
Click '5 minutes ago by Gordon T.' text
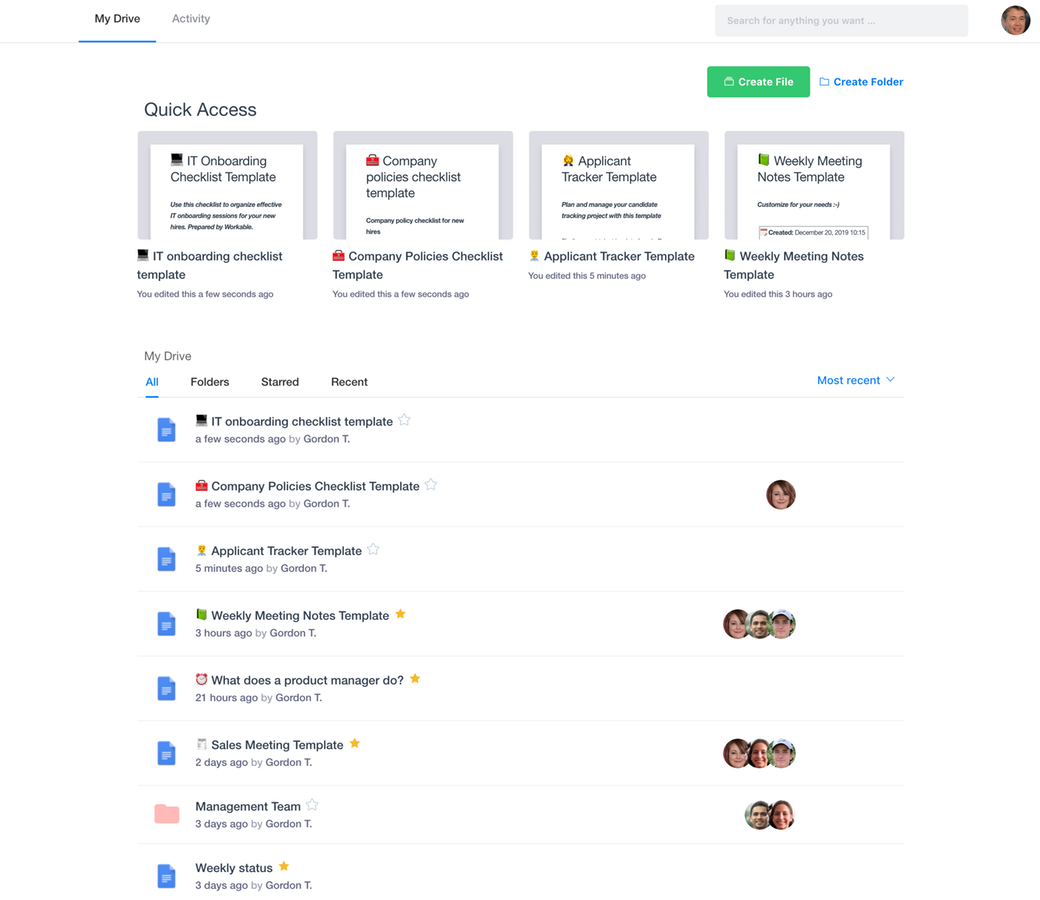(x=261, y=568)
